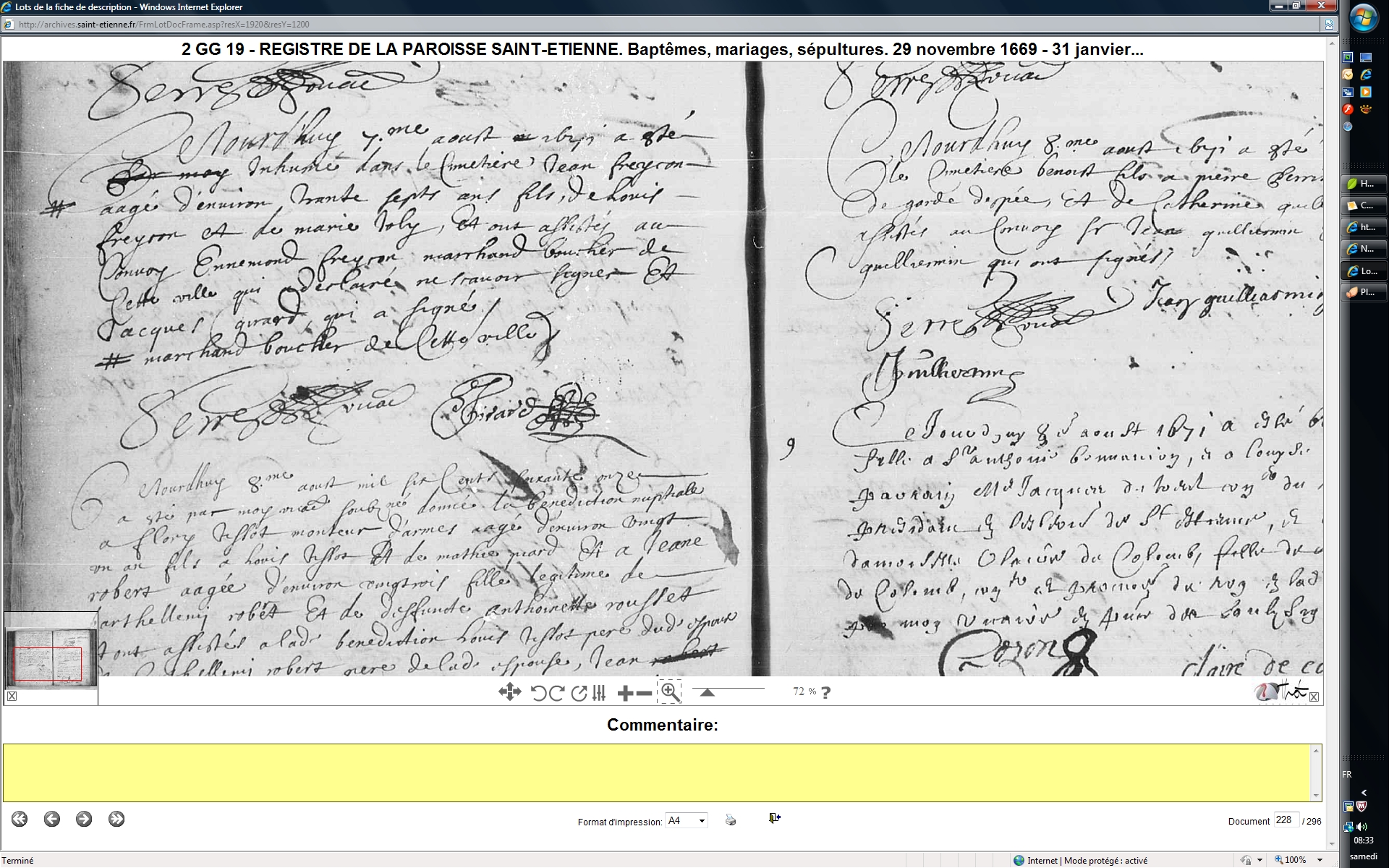1389x868 pixels.
Task: Click the document number input field
Action: (1286, 820)
